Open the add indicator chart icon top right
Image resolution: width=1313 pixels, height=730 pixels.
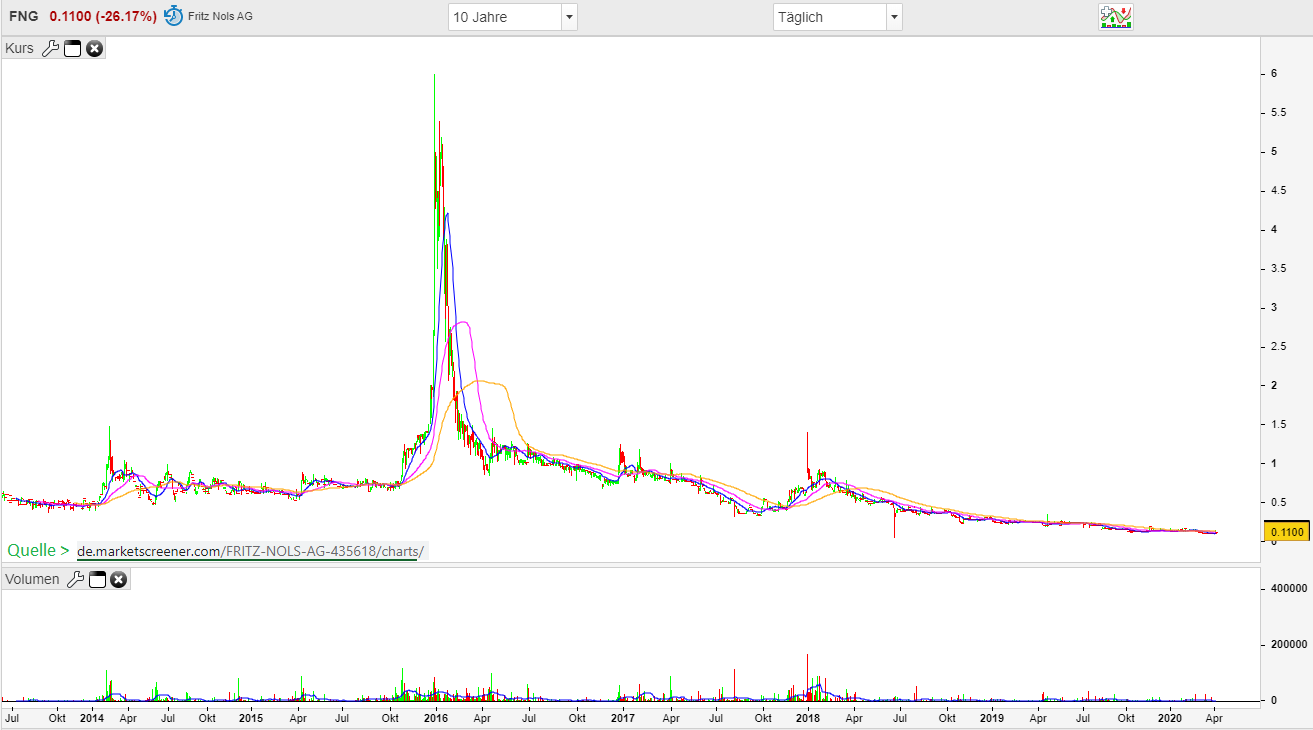click(1115, 16)
